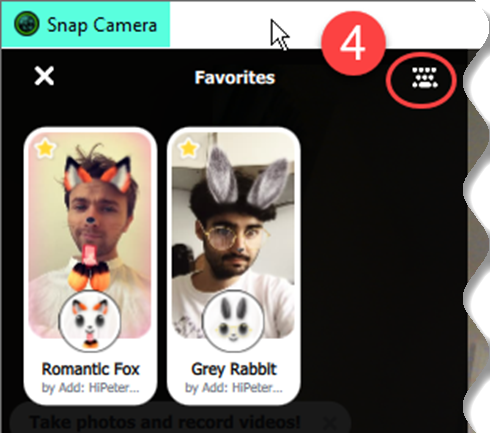The image size is (490, 433).
Task: Open the lens hotkeys keyboard icon
Action: tap(424, 78)
